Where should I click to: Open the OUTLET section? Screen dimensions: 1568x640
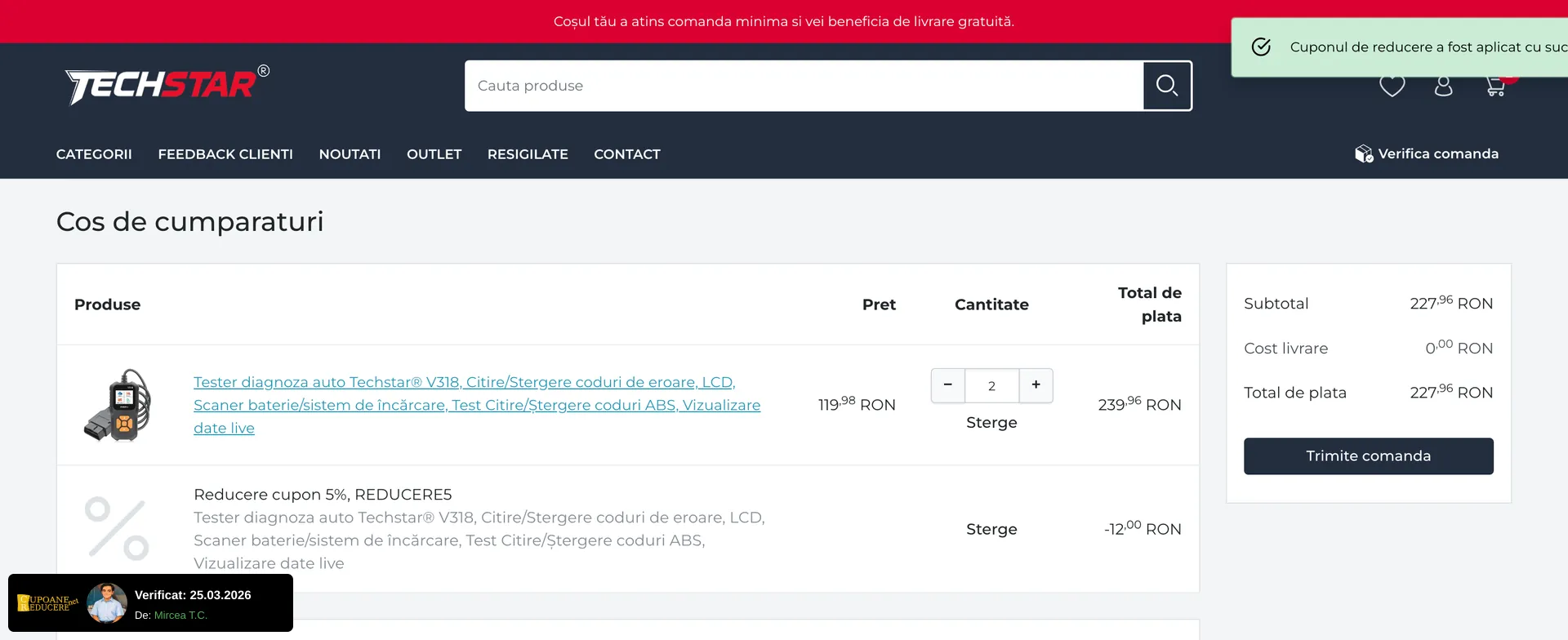click(434, 154)
